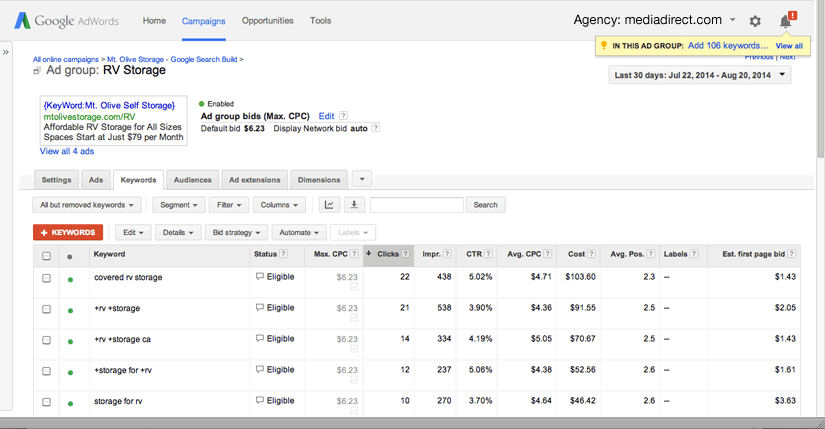Switch to the Dimensions tab
The width and height of the screenshot is (825, 429).
319,179
